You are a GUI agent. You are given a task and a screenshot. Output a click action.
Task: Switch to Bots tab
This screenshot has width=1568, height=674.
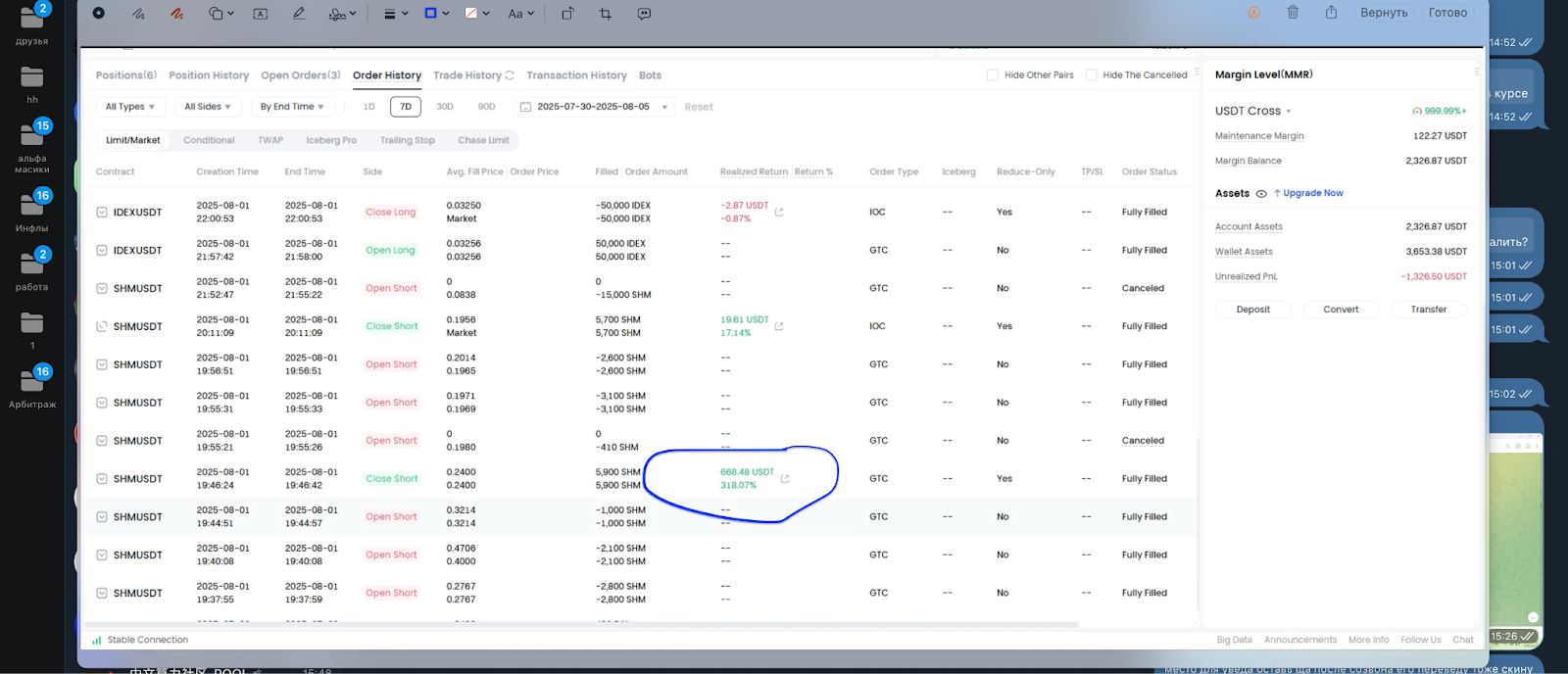[x=650, y=75]
